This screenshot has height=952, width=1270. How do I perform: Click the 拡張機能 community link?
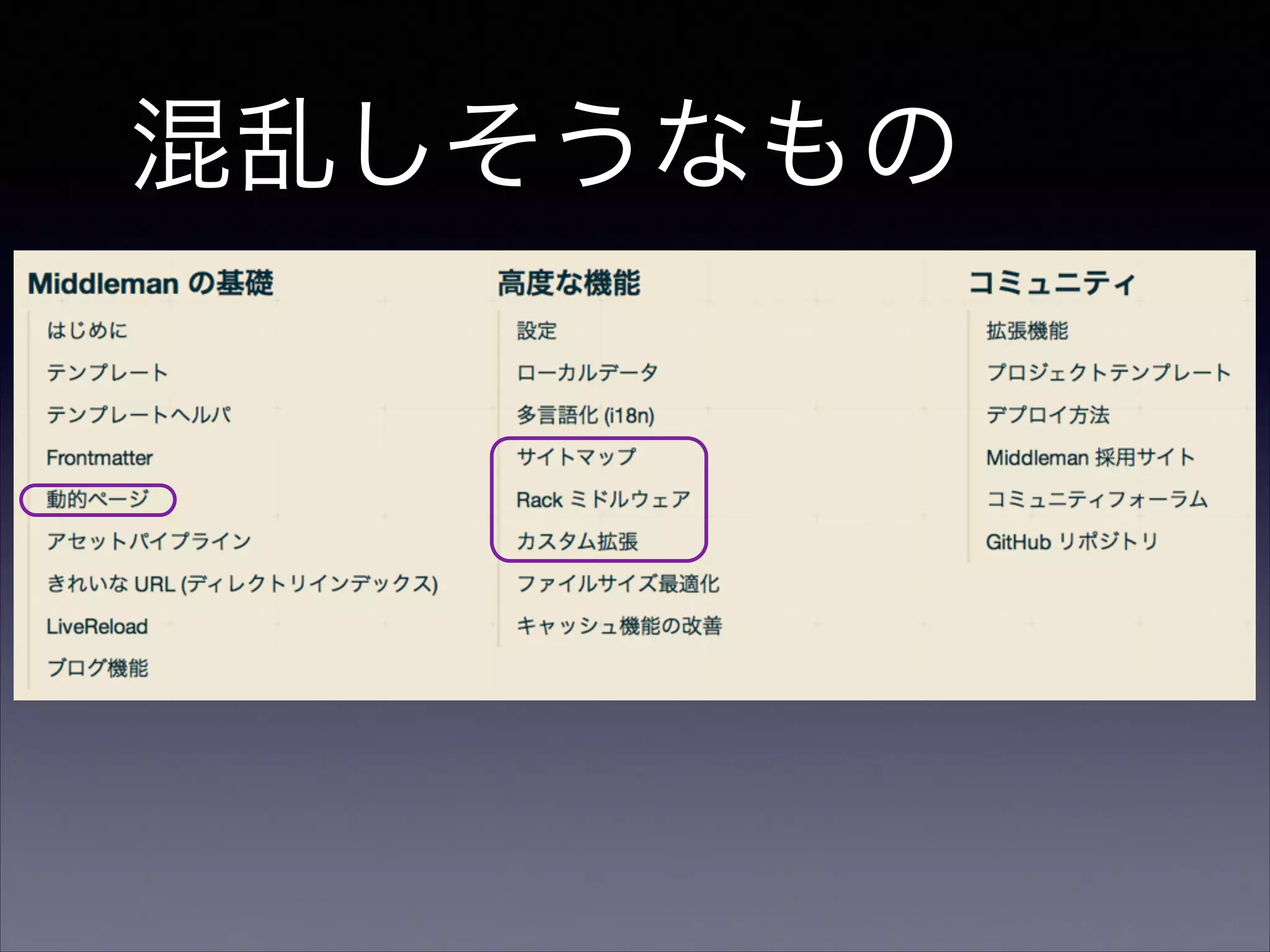[x=1028, y=330]
